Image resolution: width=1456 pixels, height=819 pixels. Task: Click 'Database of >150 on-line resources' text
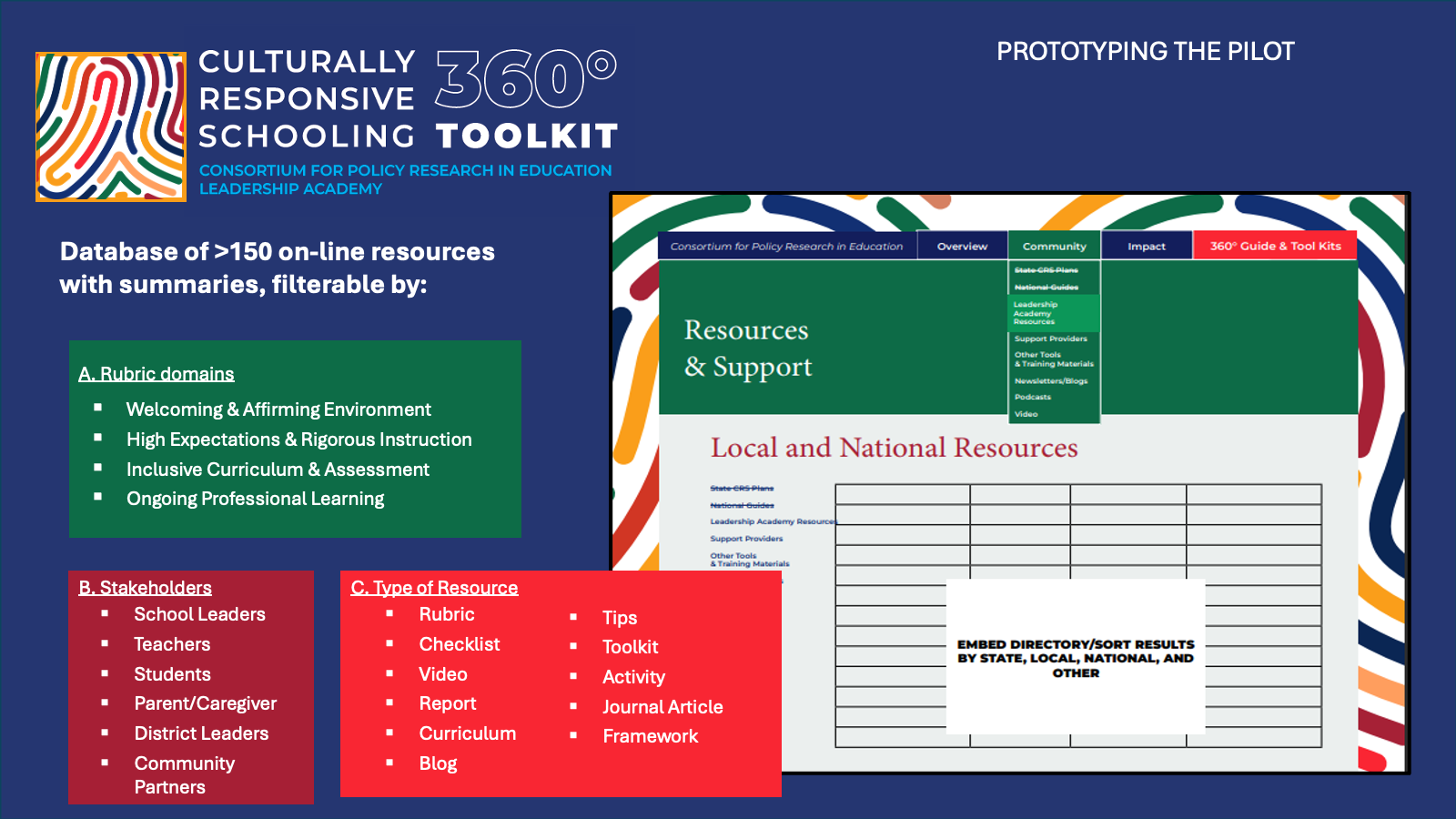point(278,252)
